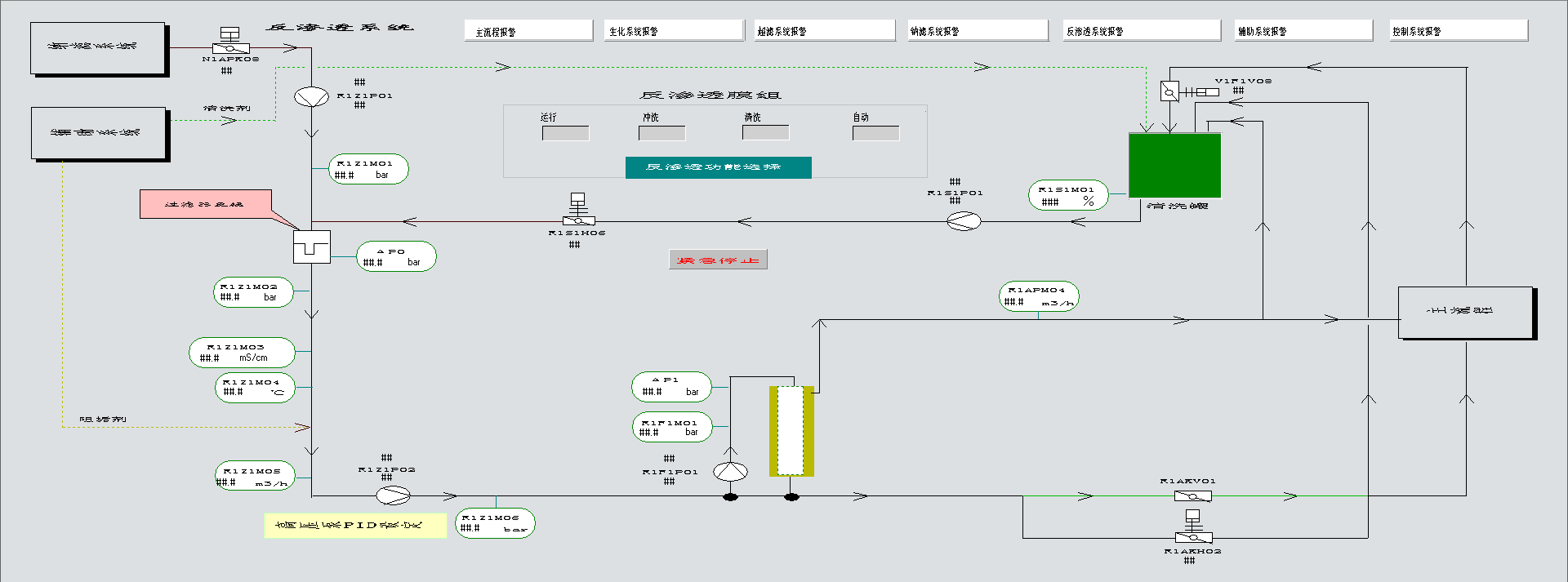Select the R1S1P01 cleaning pump symbol
Image resolution: width=1568 pixels, height=582 pixels.
point(964,221)
